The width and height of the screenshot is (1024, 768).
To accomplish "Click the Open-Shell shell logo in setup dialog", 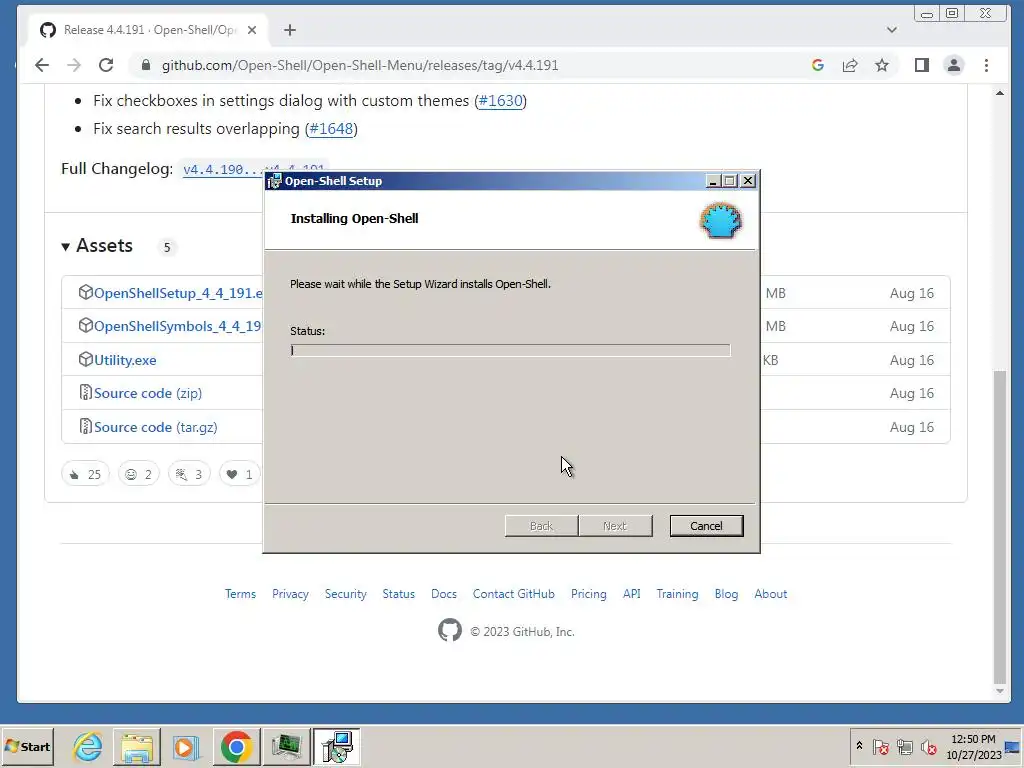I will (720, 220).
